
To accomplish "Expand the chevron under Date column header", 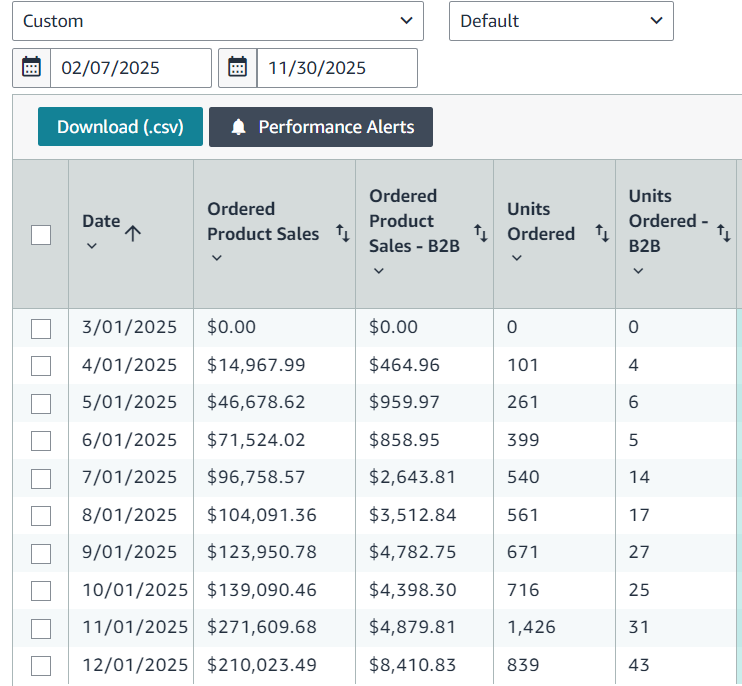I will (92, 246).
